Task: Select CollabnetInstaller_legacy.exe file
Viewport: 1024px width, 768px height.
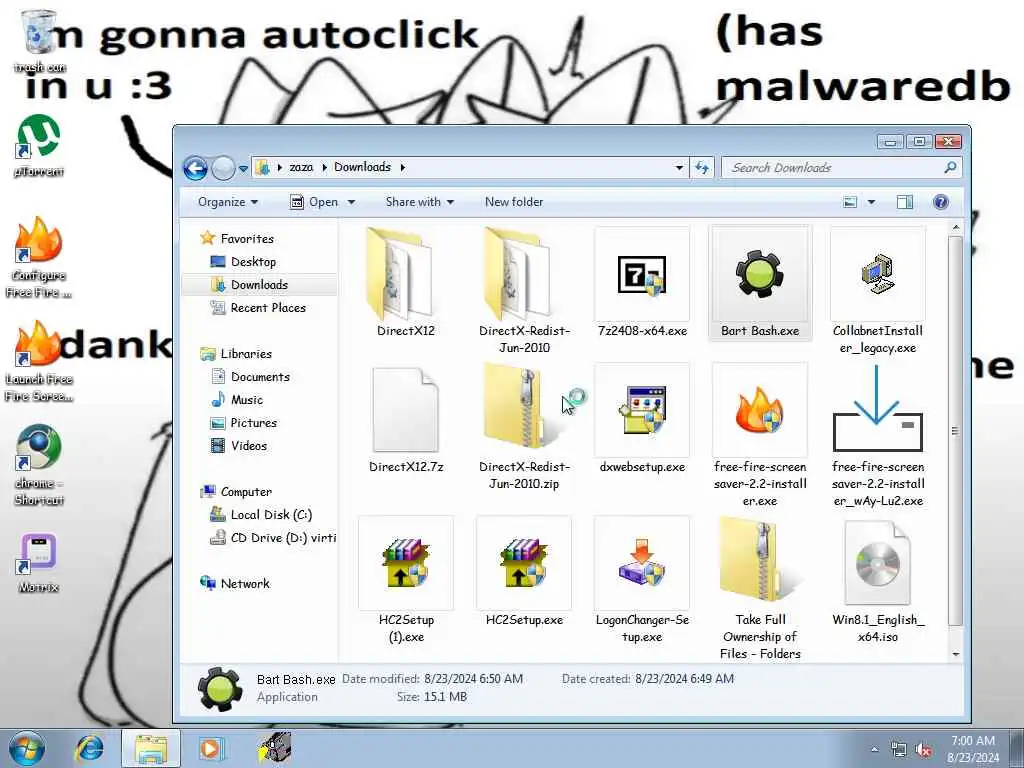Action: pyautogui.click(x=878, y=291)
